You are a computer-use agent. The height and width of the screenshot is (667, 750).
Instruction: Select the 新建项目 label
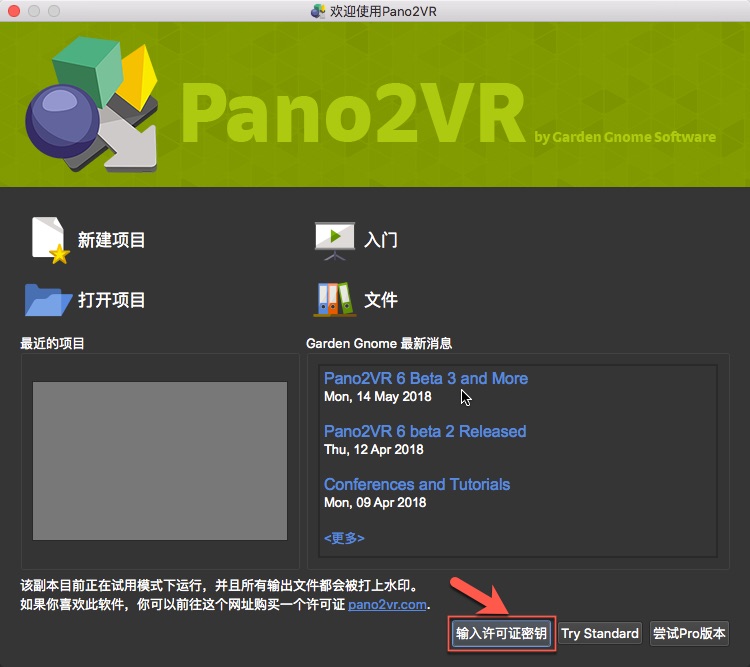[x=112, y=241]
